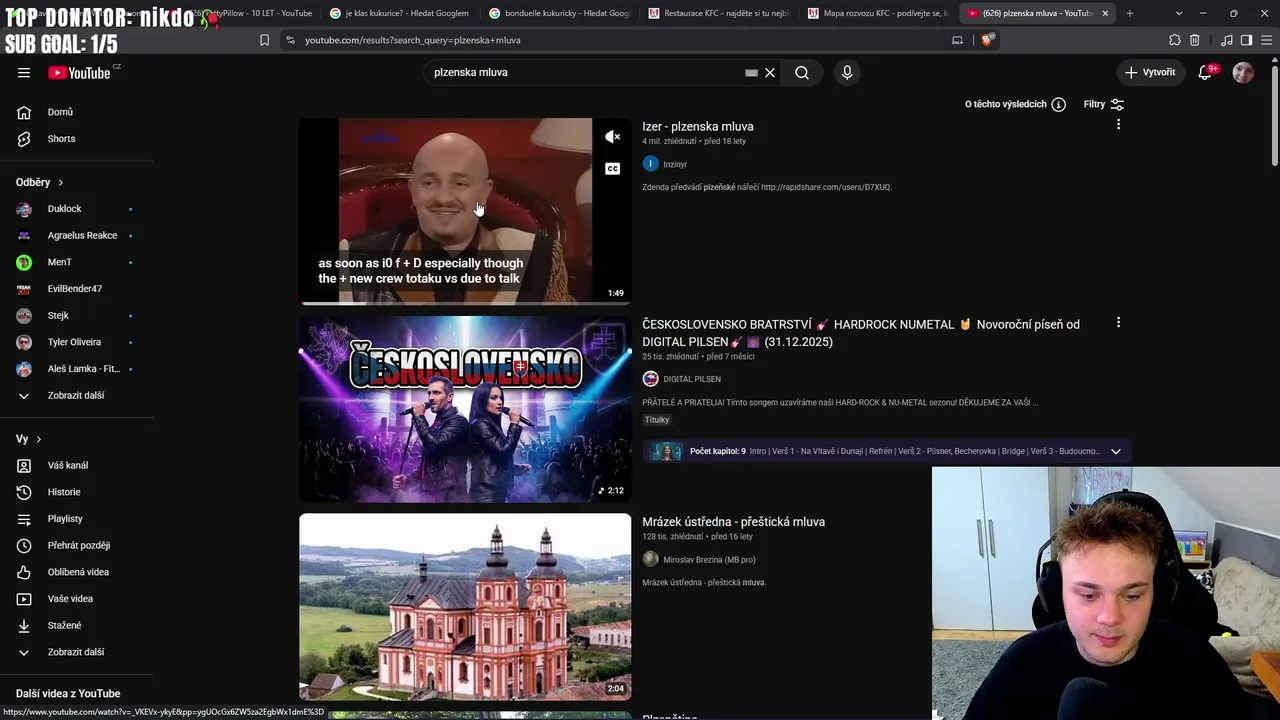Open the account avatar menu
The height and width of the screenshot is (720, 1280).
(x=1243, y=72)
